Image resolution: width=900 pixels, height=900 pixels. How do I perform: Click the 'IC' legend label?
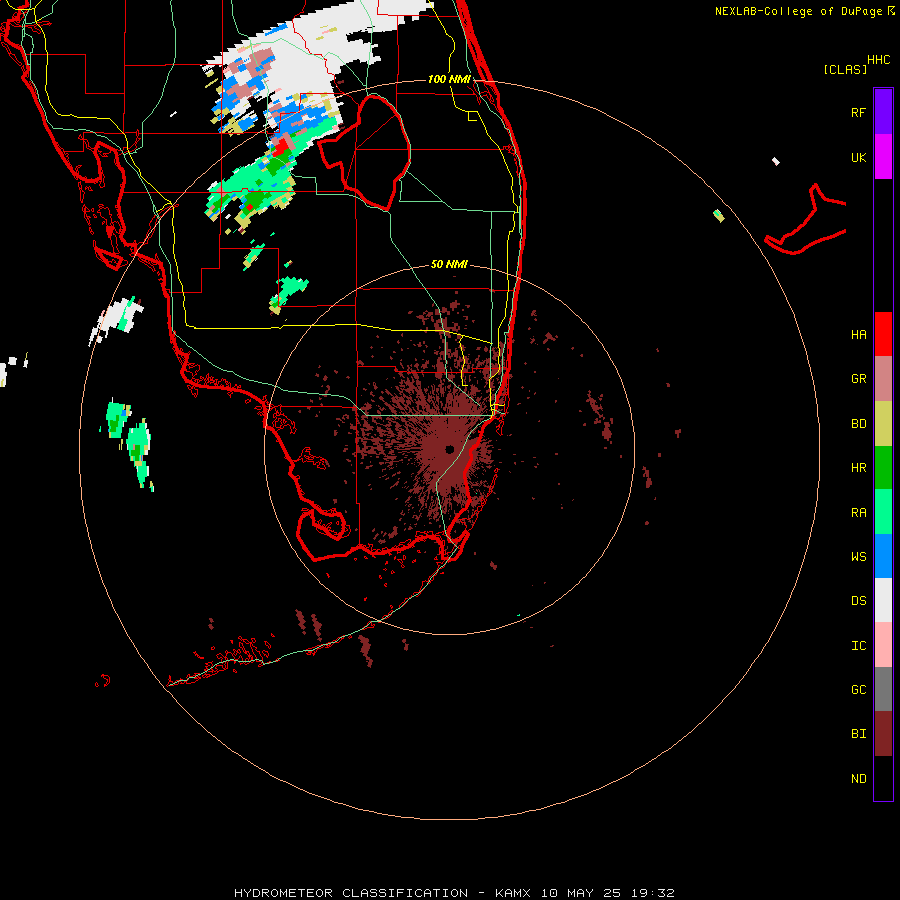click(858, 646)
